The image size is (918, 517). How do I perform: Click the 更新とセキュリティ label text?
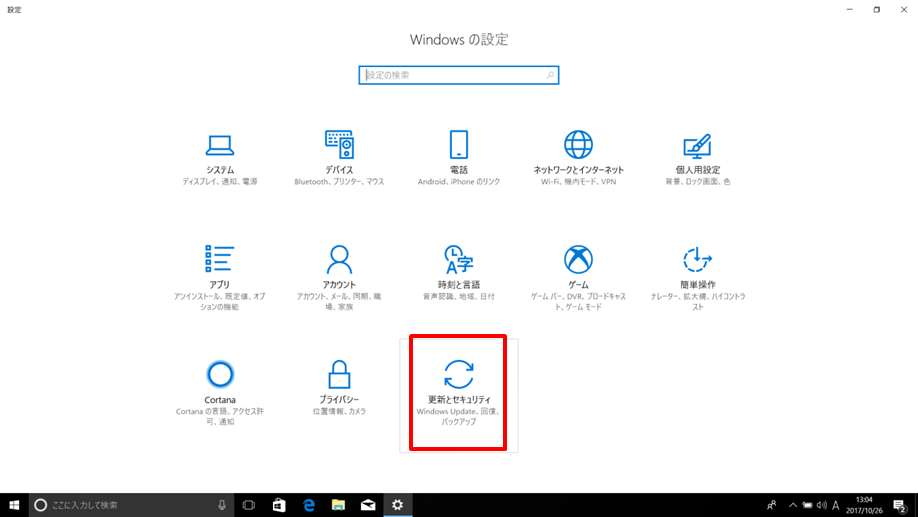pos(458,399)
